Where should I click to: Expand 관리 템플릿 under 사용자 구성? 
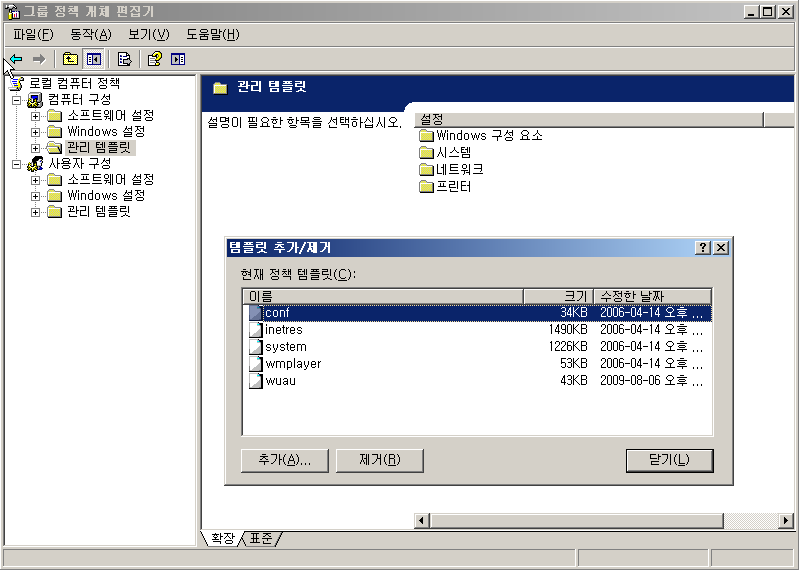(35, 212)
